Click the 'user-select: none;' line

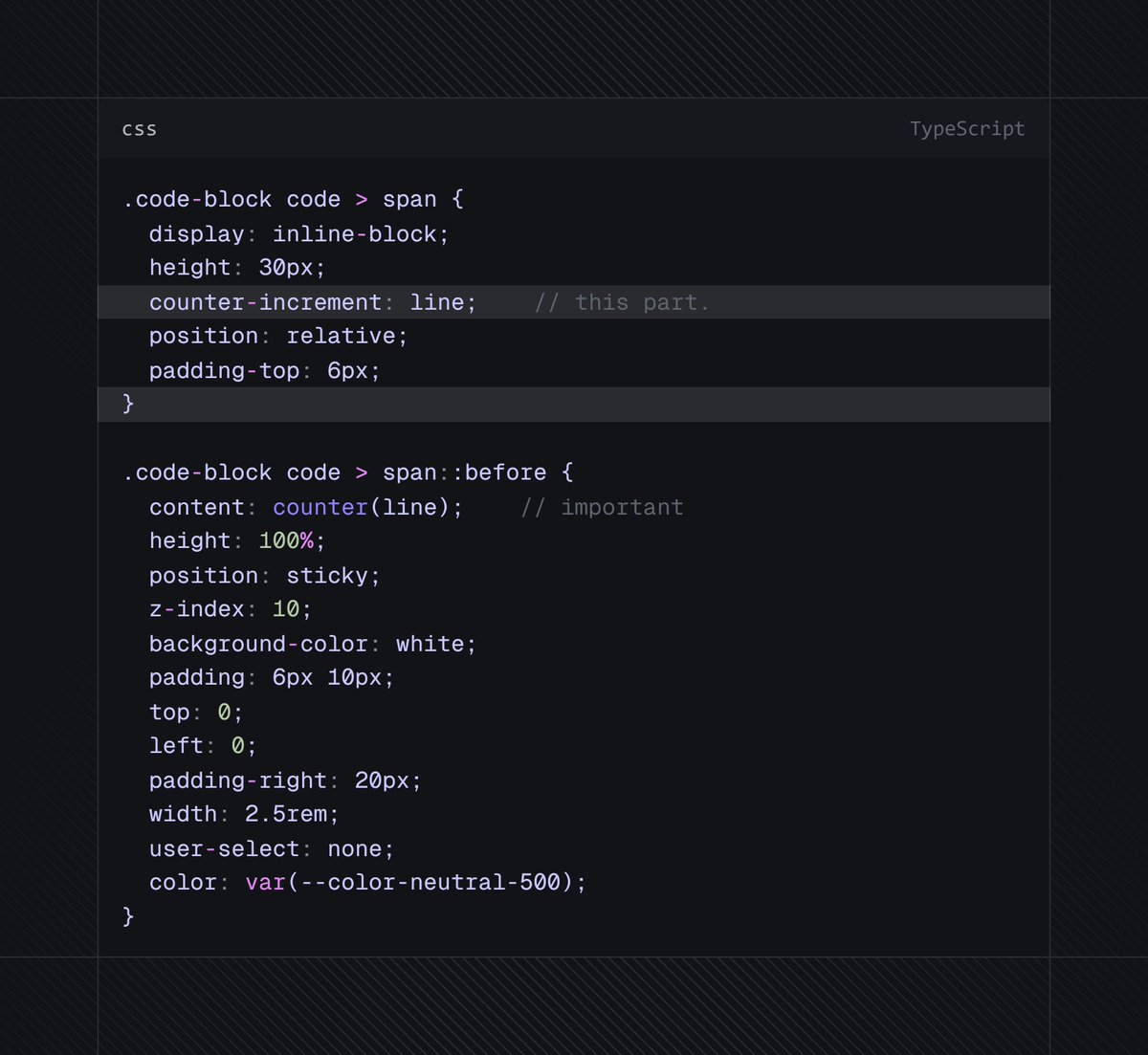[x=272, y=848]
